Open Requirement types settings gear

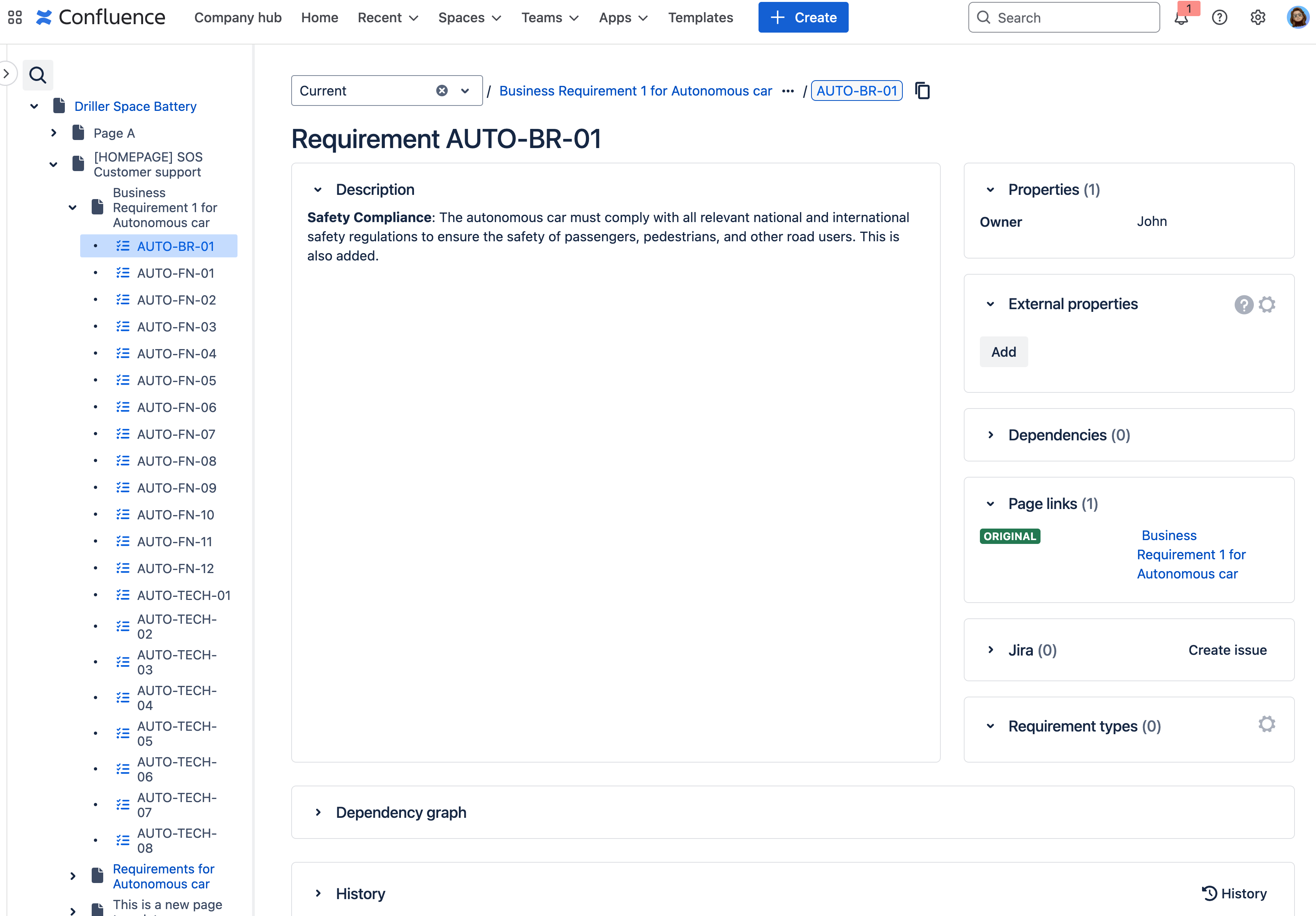point(1267,725)
